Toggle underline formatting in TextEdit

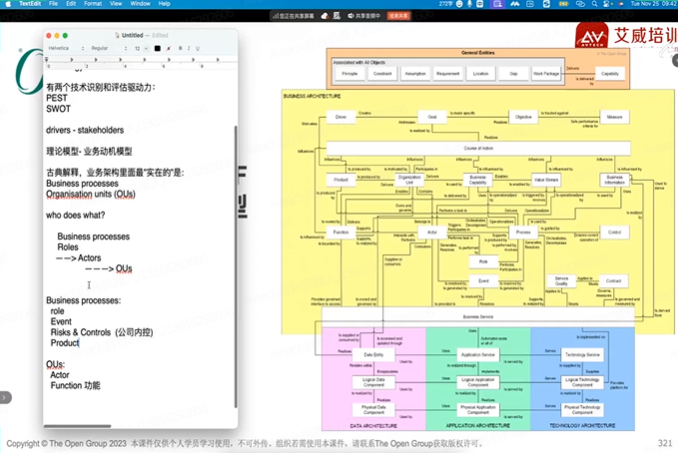point(197,48)
